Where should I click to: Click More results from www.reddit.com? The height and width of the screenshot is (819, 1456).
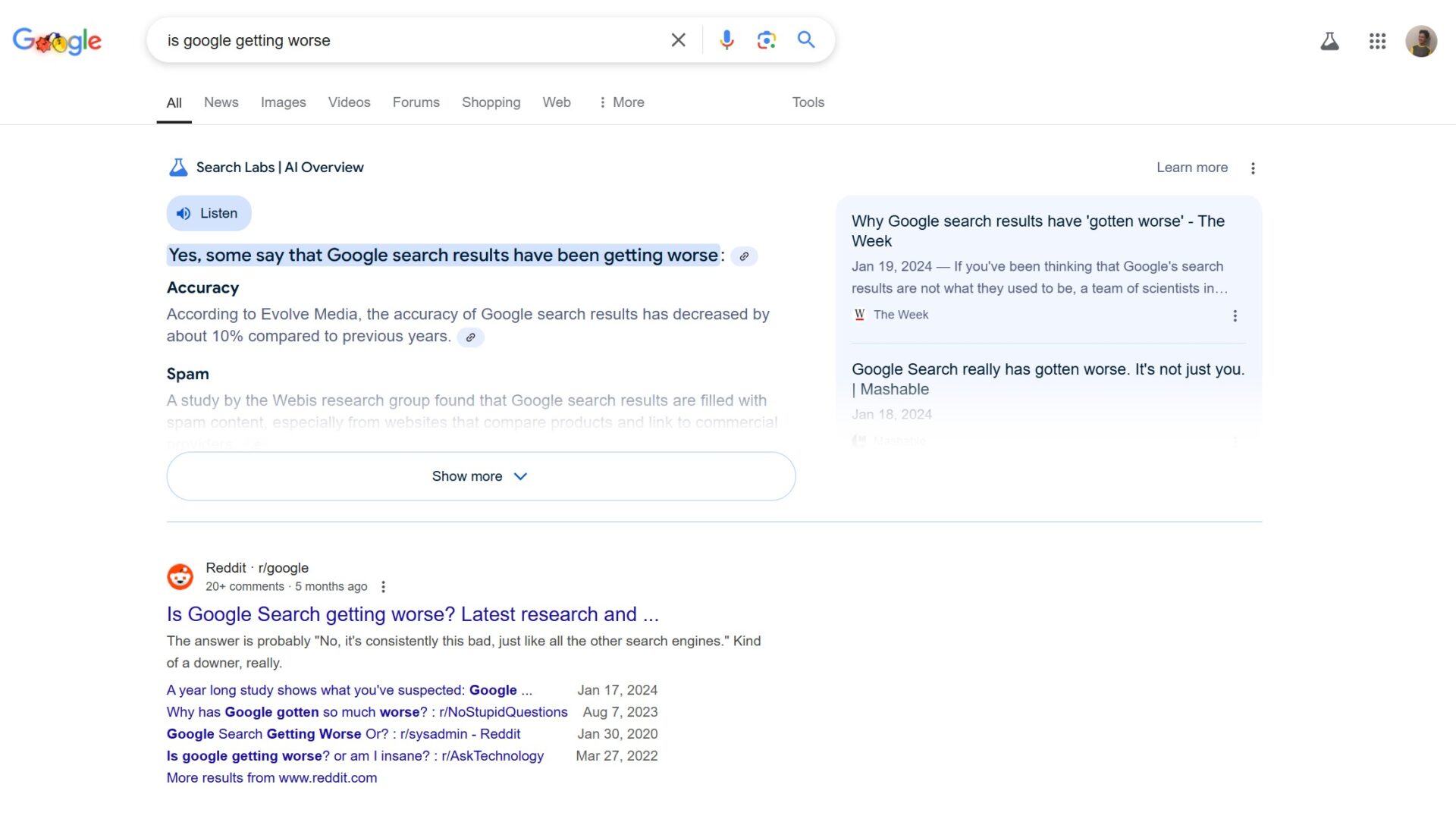pyautogui.click(x=271, y=777)
